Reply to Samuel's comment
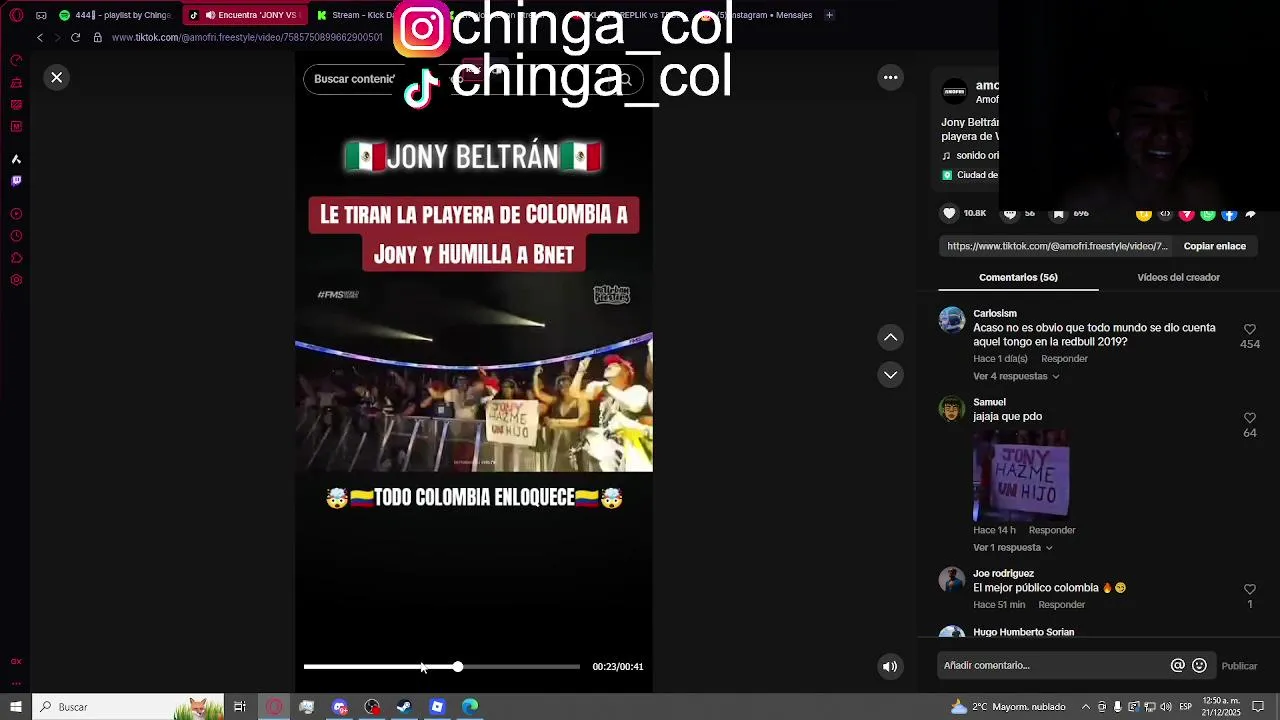 coord(1052,530)
